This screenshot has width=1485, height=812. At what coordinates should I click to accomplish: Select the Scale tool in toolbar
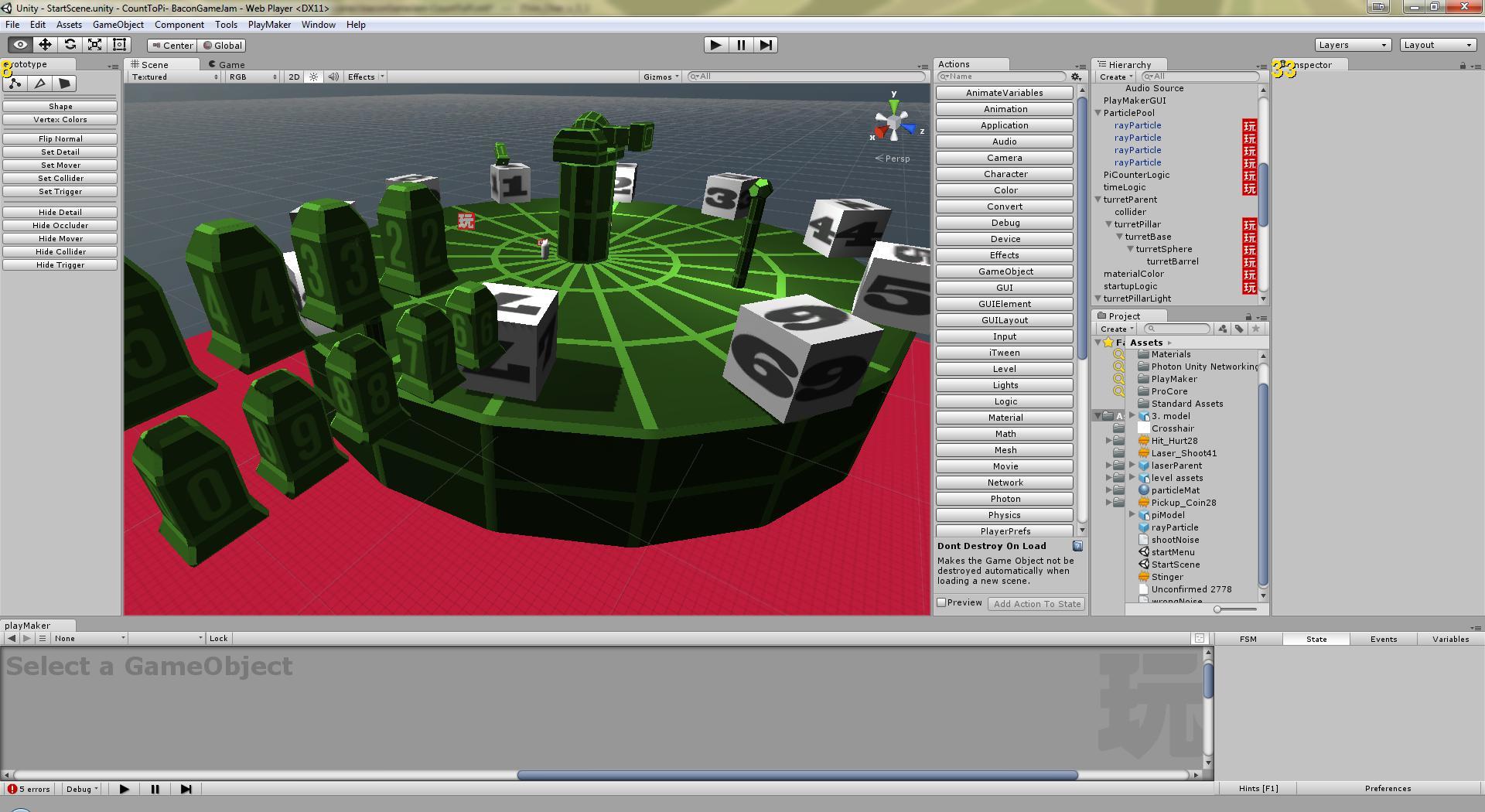pyautogui.click(x=94, y=45)
